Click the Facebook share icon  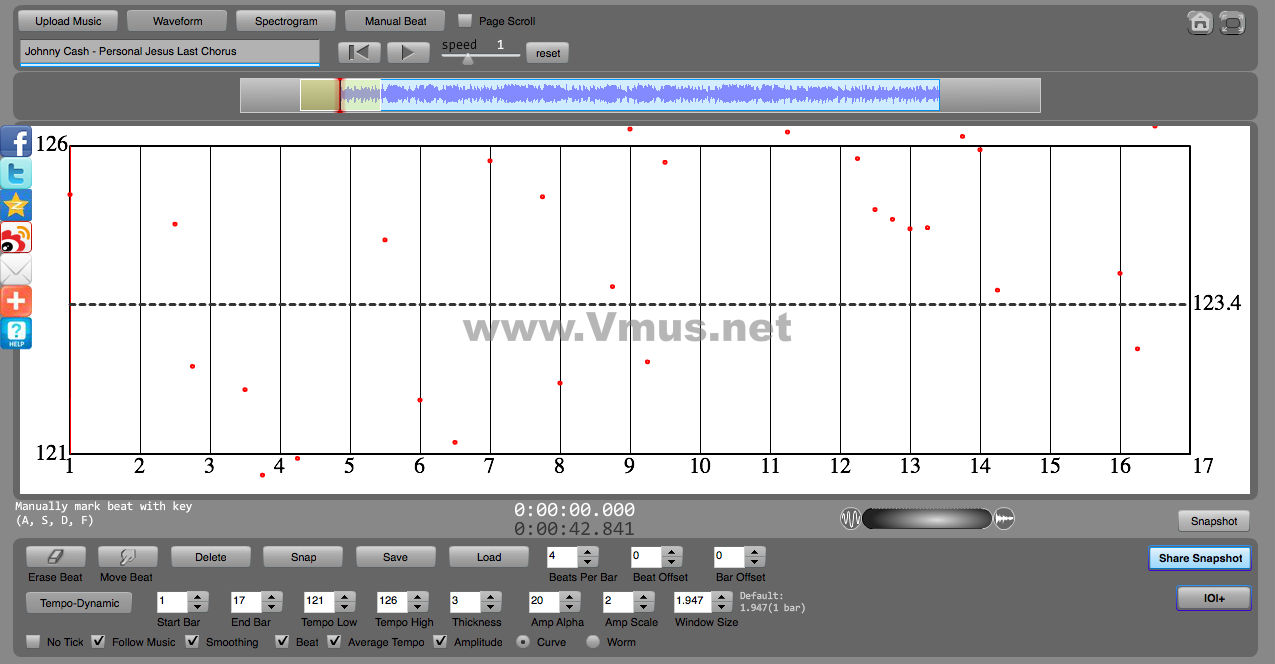(x=16, y=141)
